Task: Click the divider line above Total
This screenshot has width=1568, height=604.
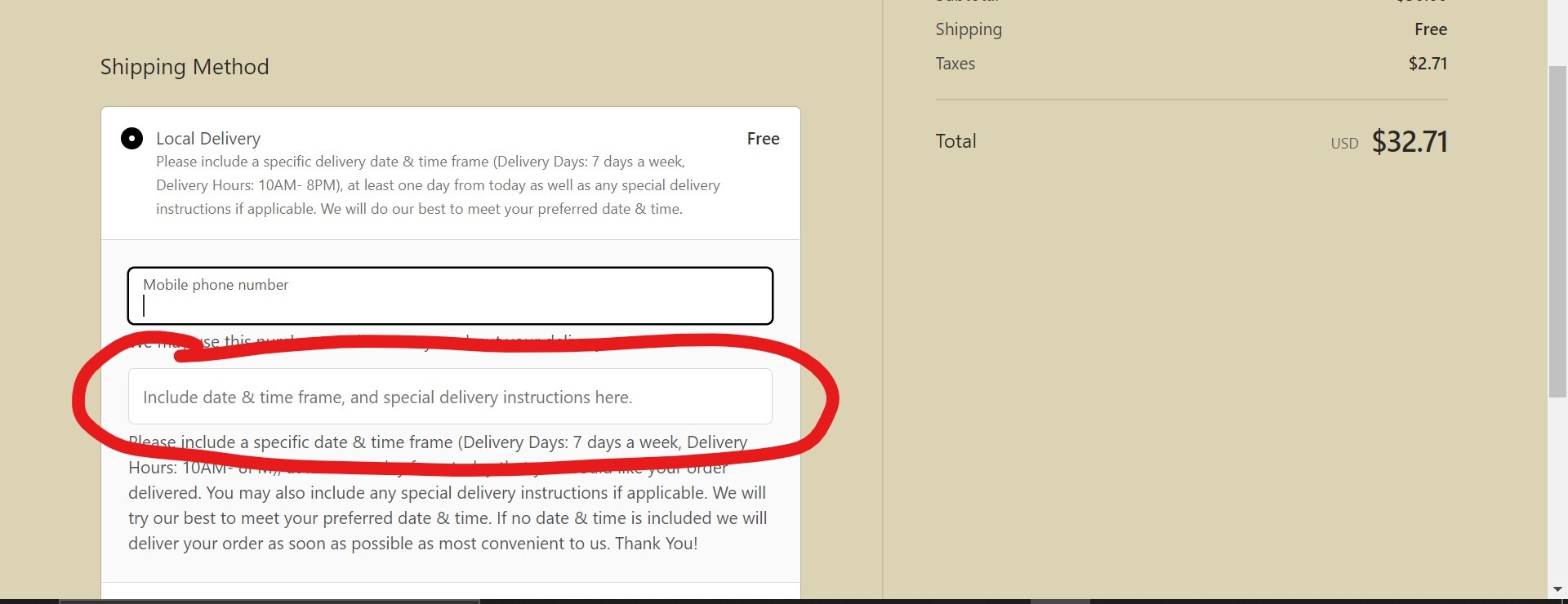Action: (x=1191, y=100)
